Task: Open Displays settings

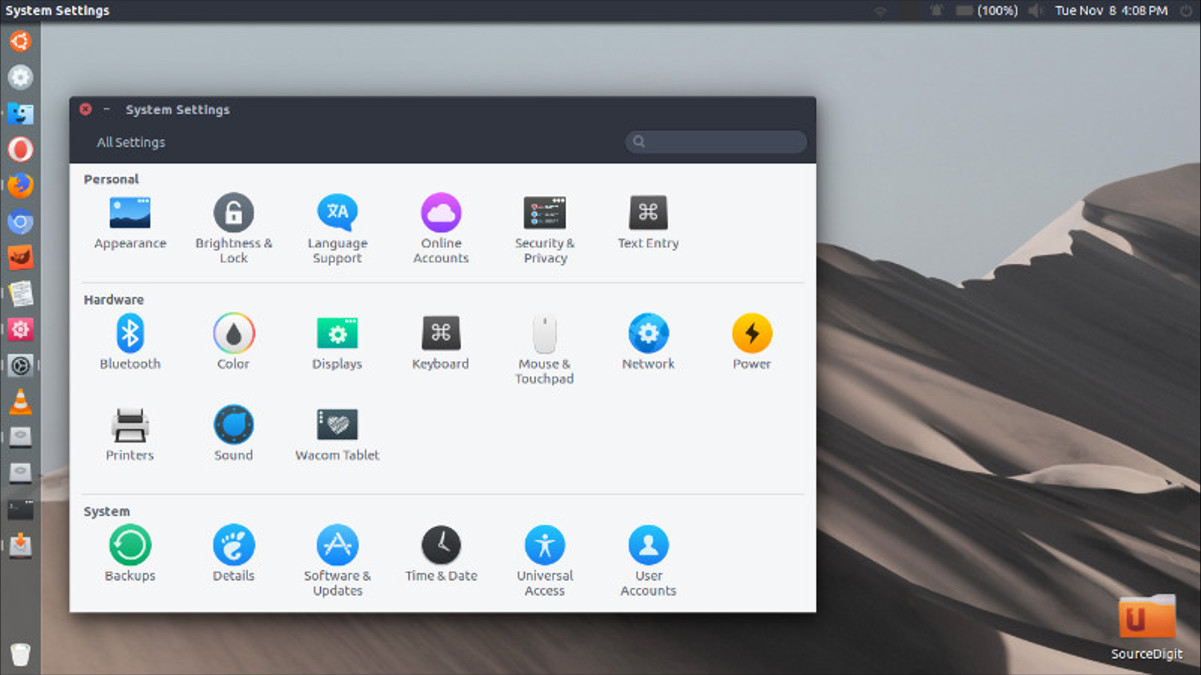Action: (337, 342)
